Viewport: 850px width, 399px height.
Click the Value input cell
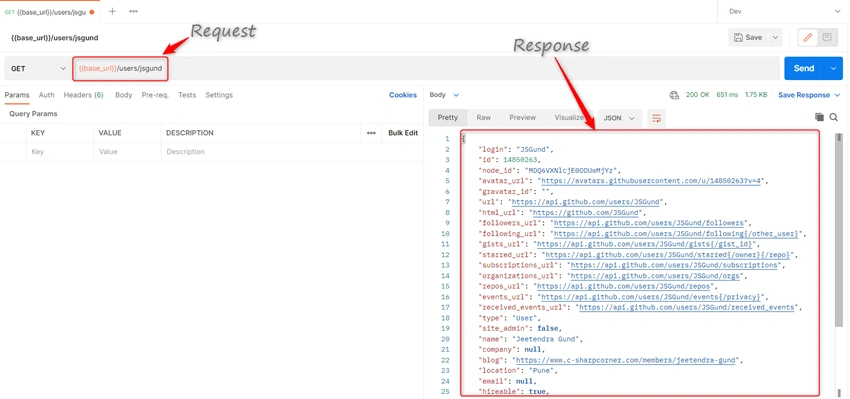pos(127,152)
